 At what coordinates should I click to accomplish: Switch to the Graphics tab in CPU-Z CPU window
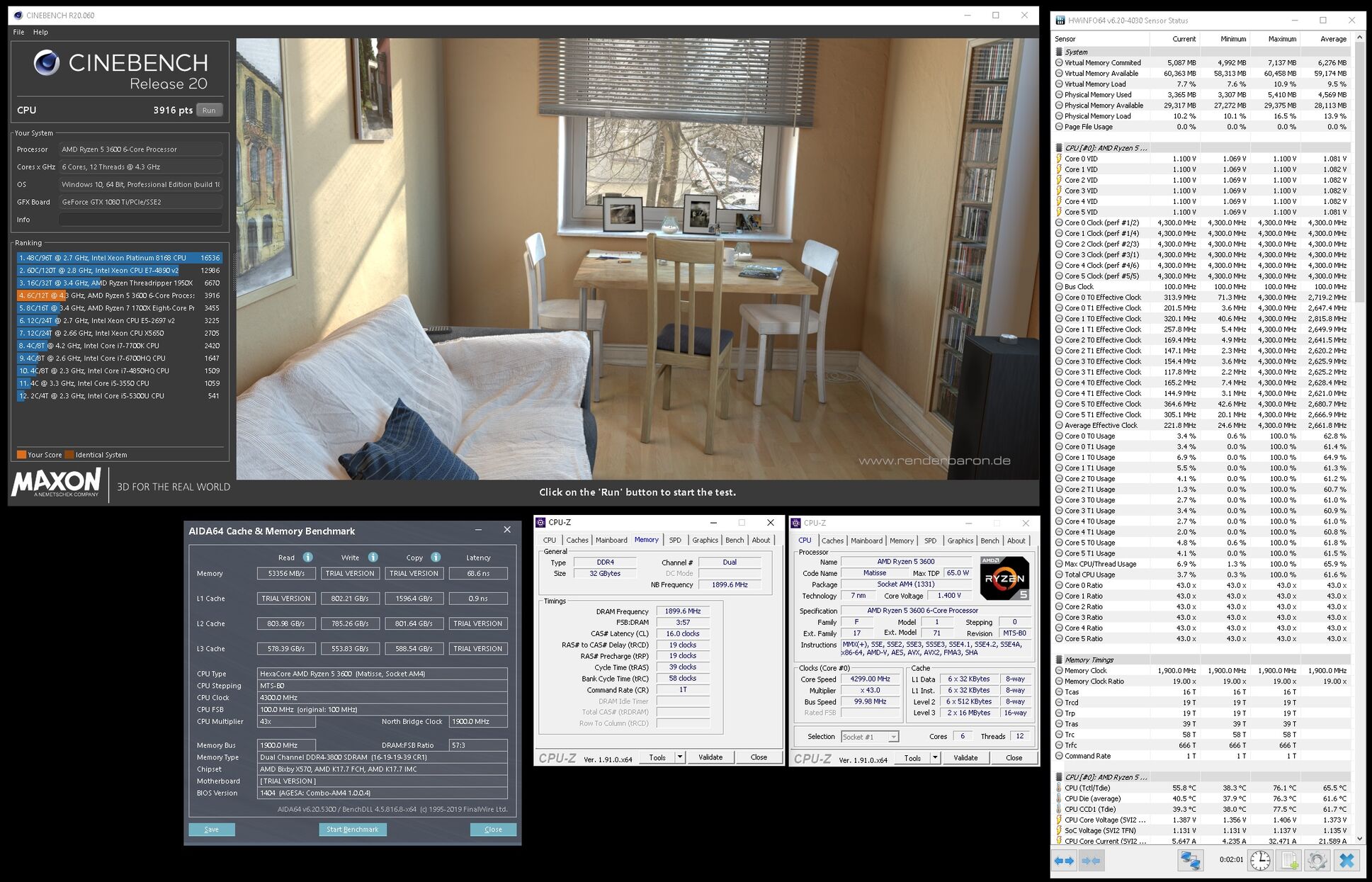[x=960, y=541]
